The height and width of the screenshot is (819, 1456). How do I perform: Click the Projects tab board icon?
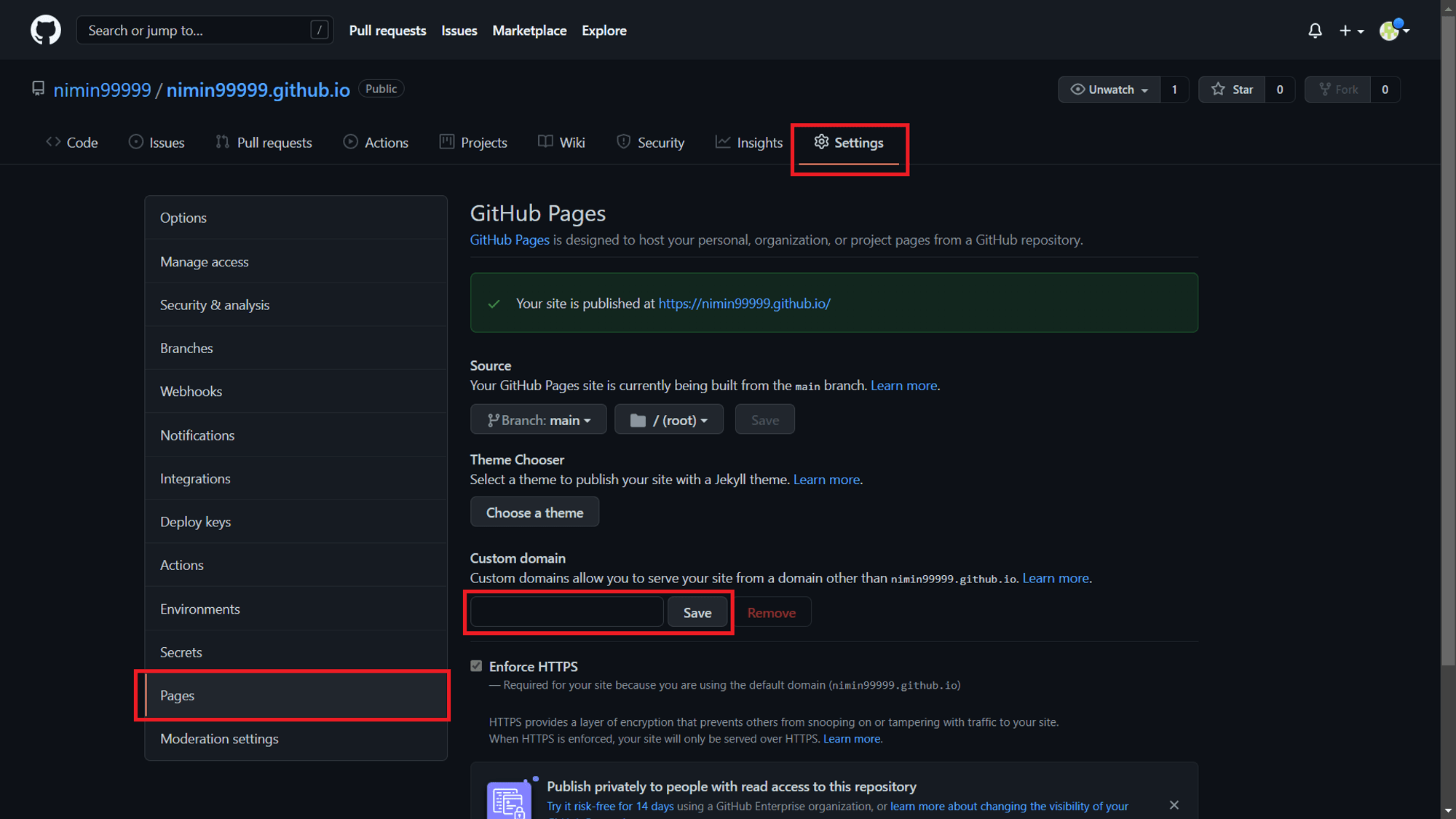pyautogui.click(x=447, y=142)
